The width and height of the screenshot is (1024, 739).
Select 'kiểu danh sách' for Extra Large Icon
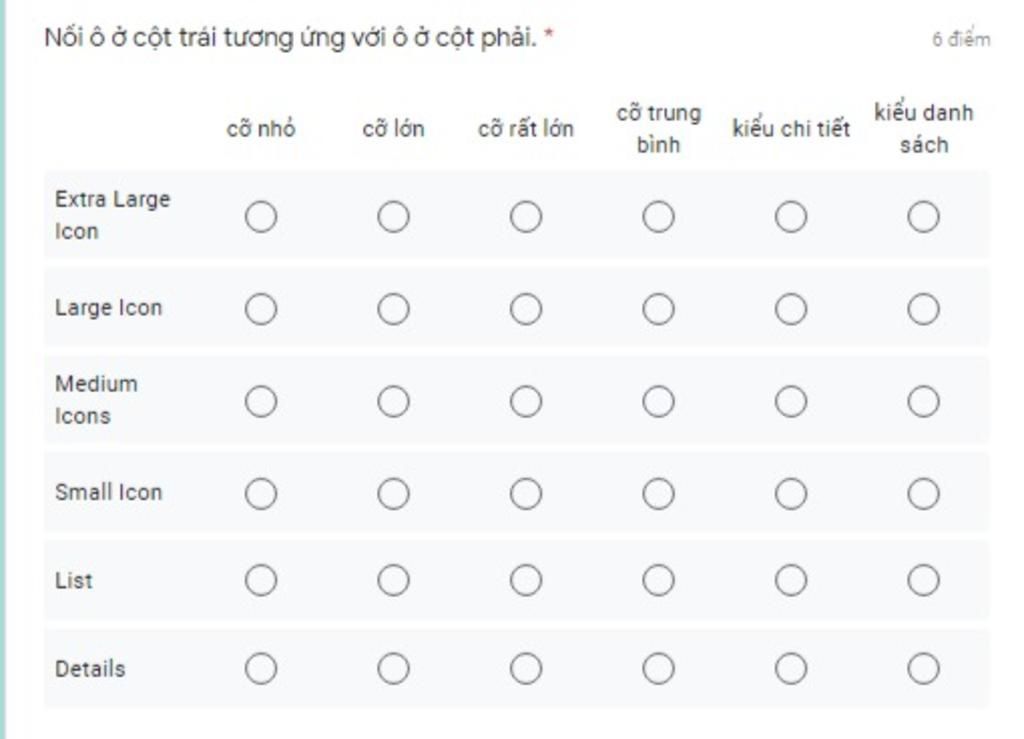(923, 217)
